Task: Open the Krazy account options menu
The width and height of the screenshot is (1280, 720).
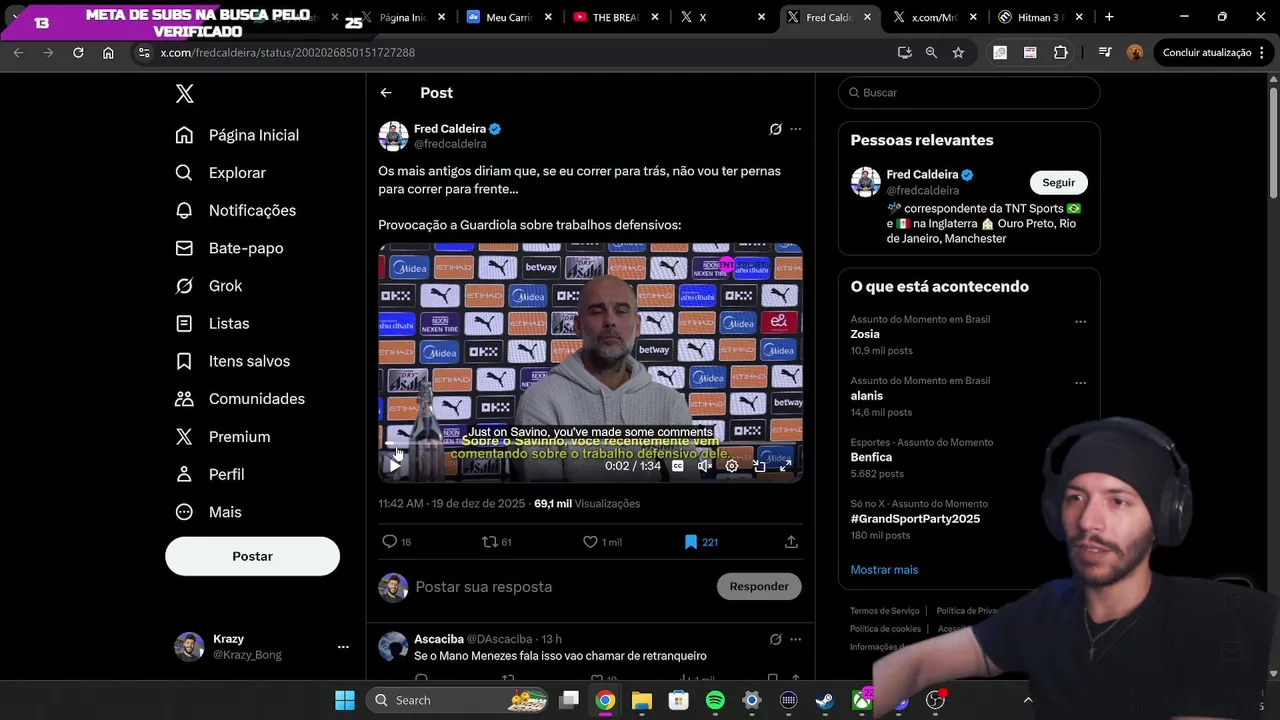Action: 343,647
